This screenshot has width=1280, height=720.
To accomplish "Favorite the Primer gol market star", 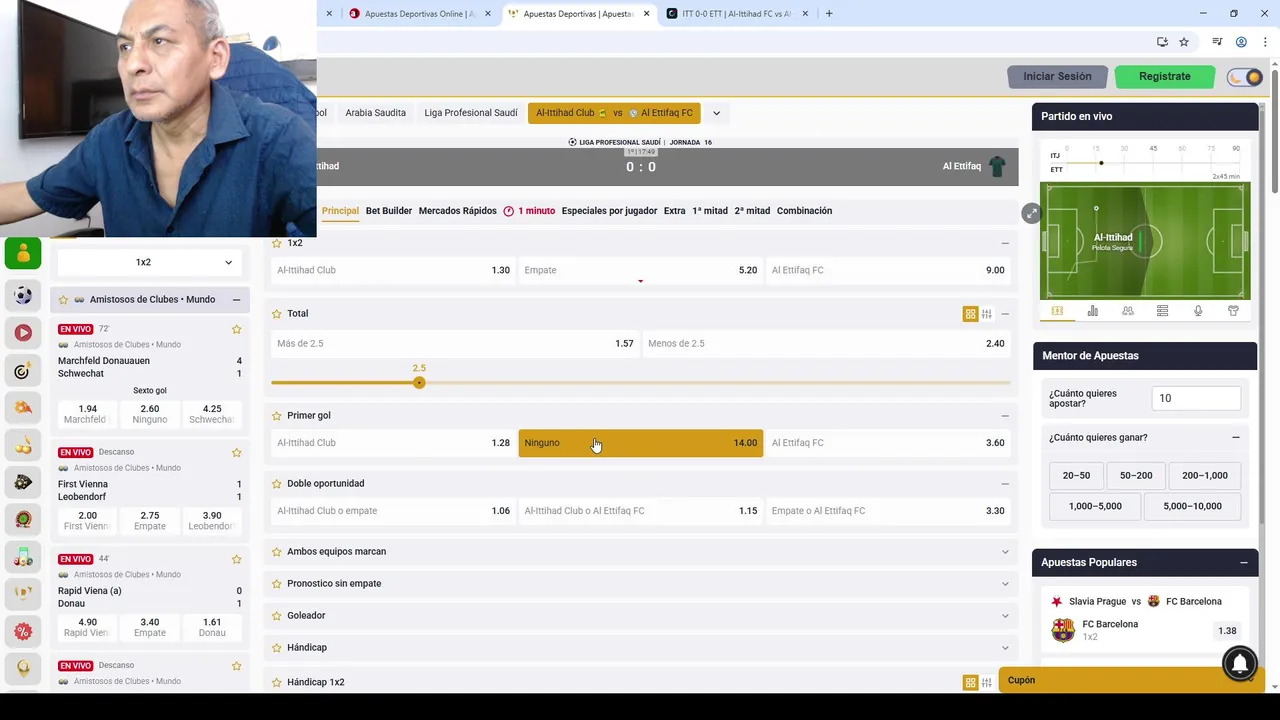I will 276,415.
